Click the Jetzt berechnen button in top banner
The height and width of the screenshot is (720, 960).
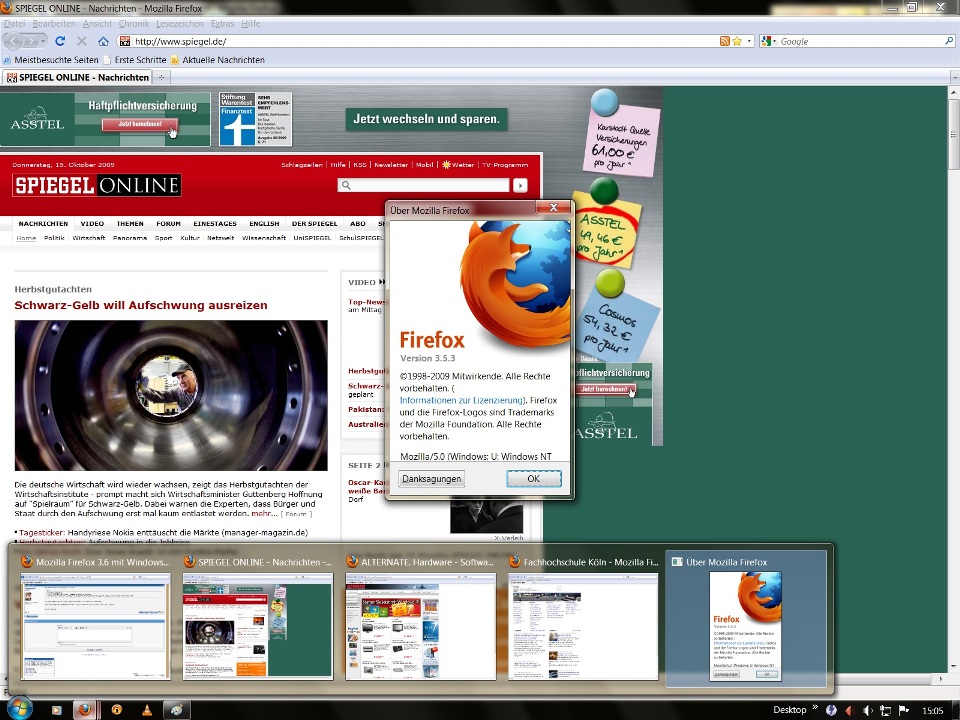click(x=140, y=124)
